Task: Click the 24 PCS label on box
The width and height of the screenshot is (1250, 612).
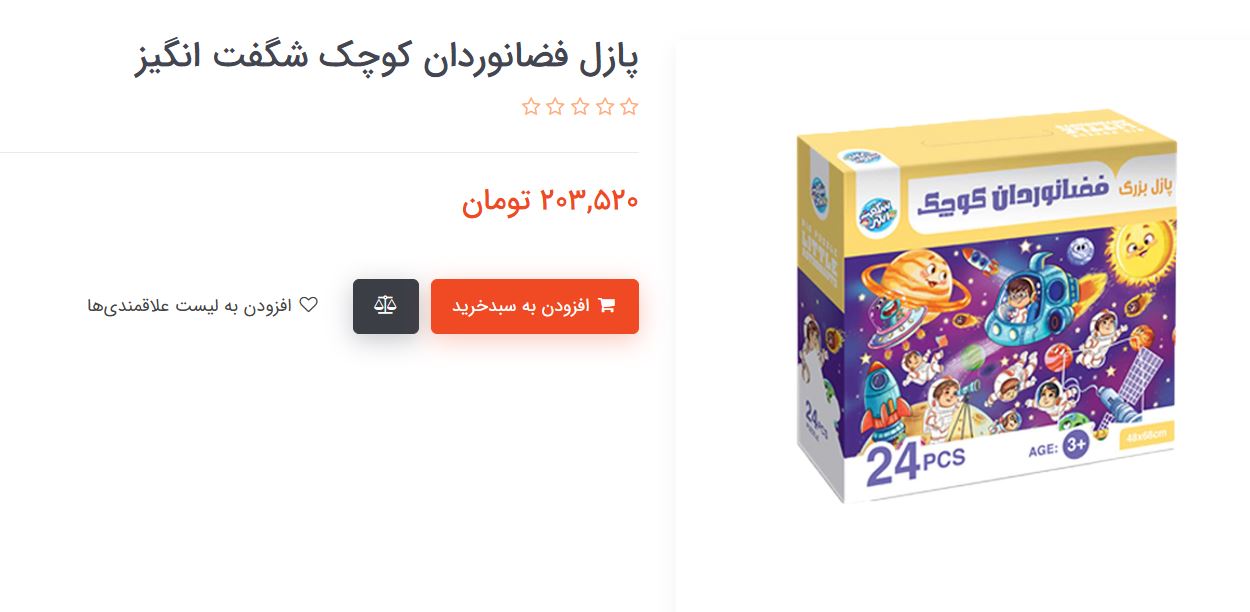Action: pyautogui.click(x=915, y=464)
